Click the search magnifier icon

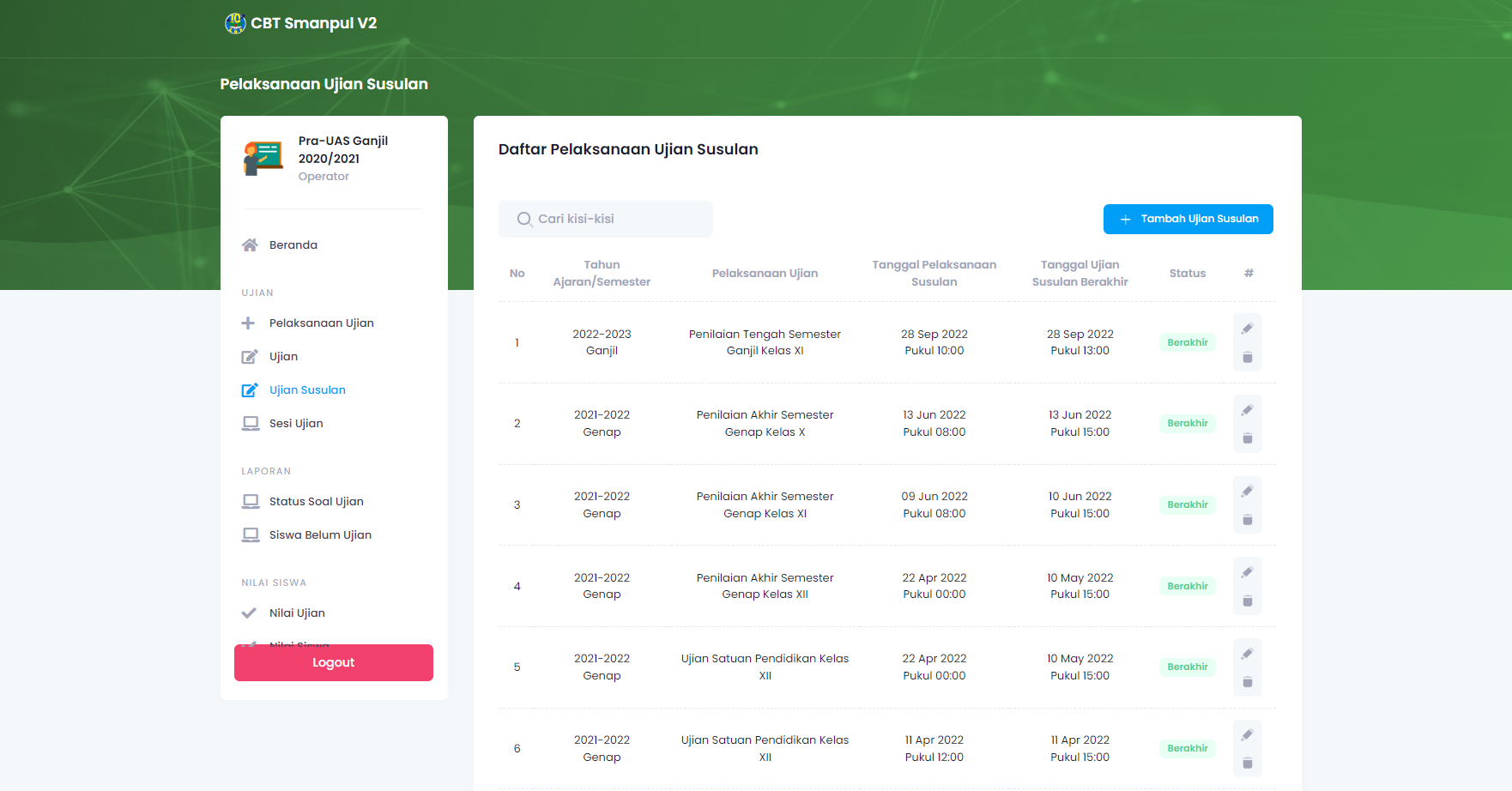(524, 220)
